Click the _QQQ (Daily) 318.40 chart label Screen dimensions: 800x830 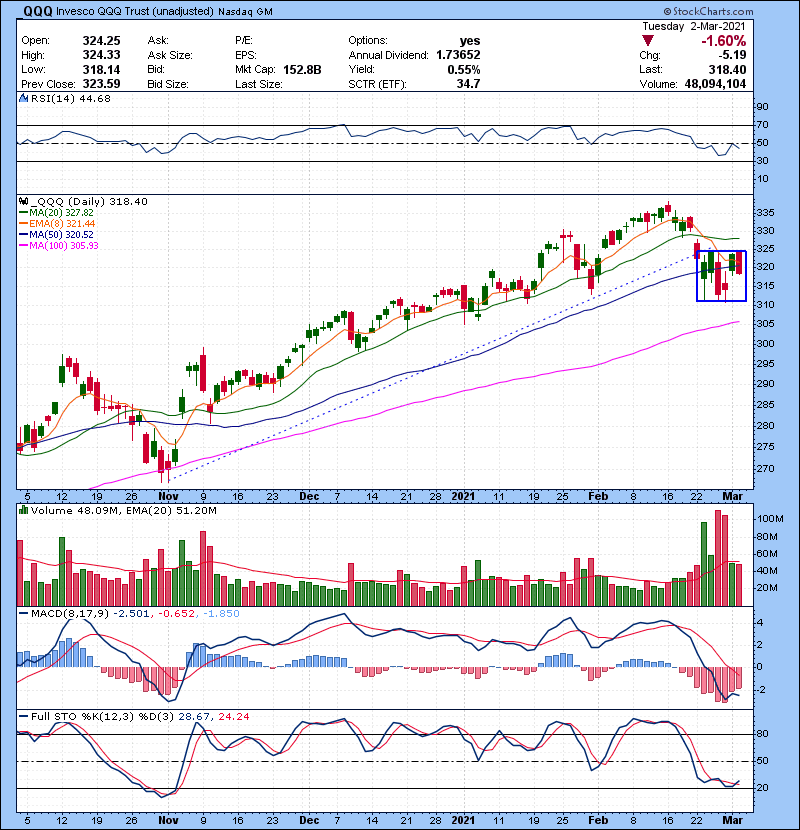(x=89, y=202)
